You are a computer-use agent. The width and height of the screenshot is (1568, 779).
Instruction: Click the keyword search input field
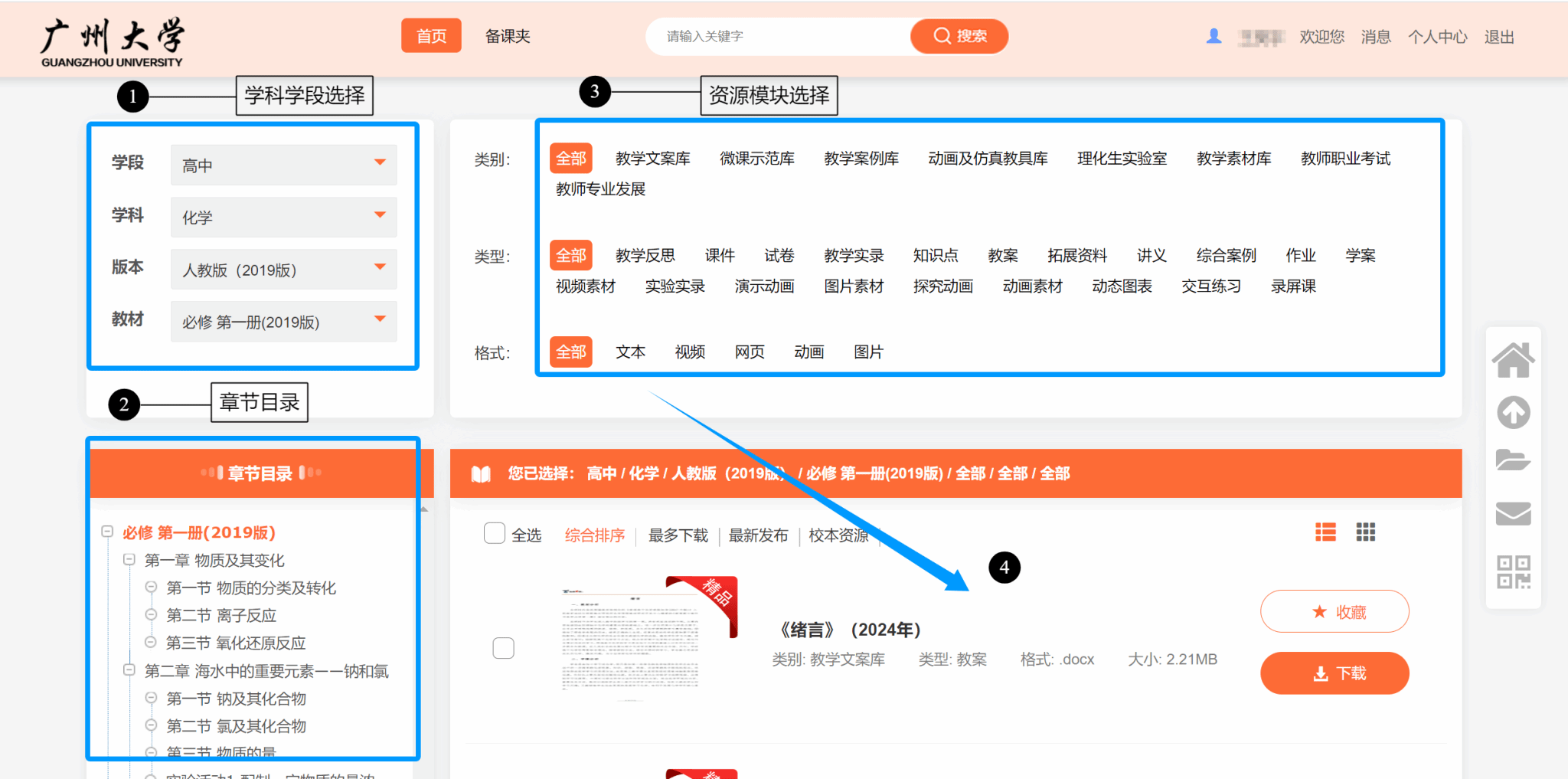click(777, 36)
